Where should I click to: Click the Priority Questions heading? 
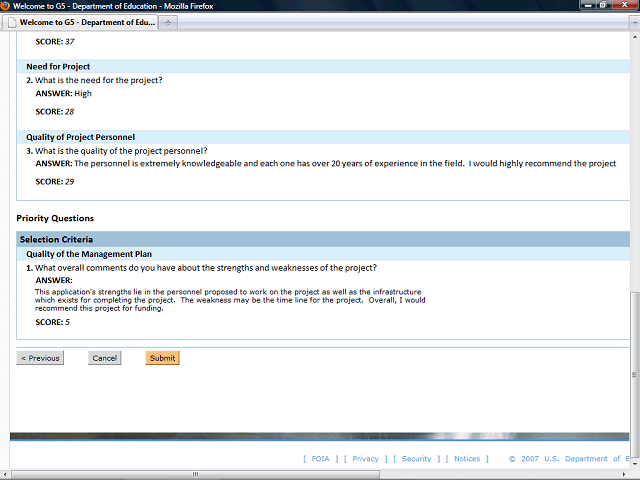coord(55,218)
